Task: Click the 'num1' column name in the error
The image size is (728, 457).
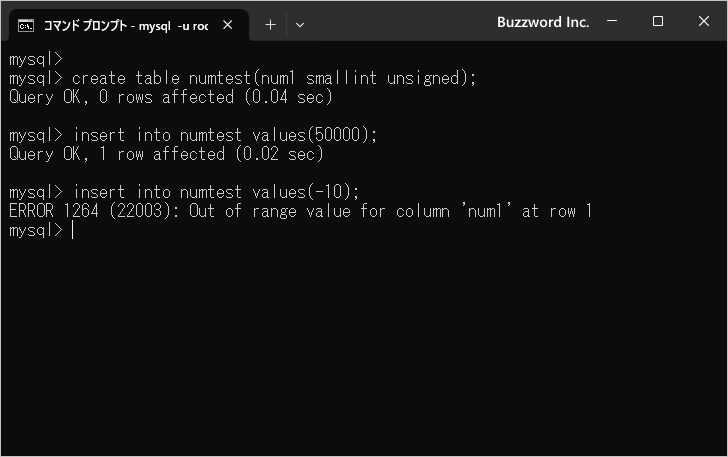Action: tap(486, 211)
